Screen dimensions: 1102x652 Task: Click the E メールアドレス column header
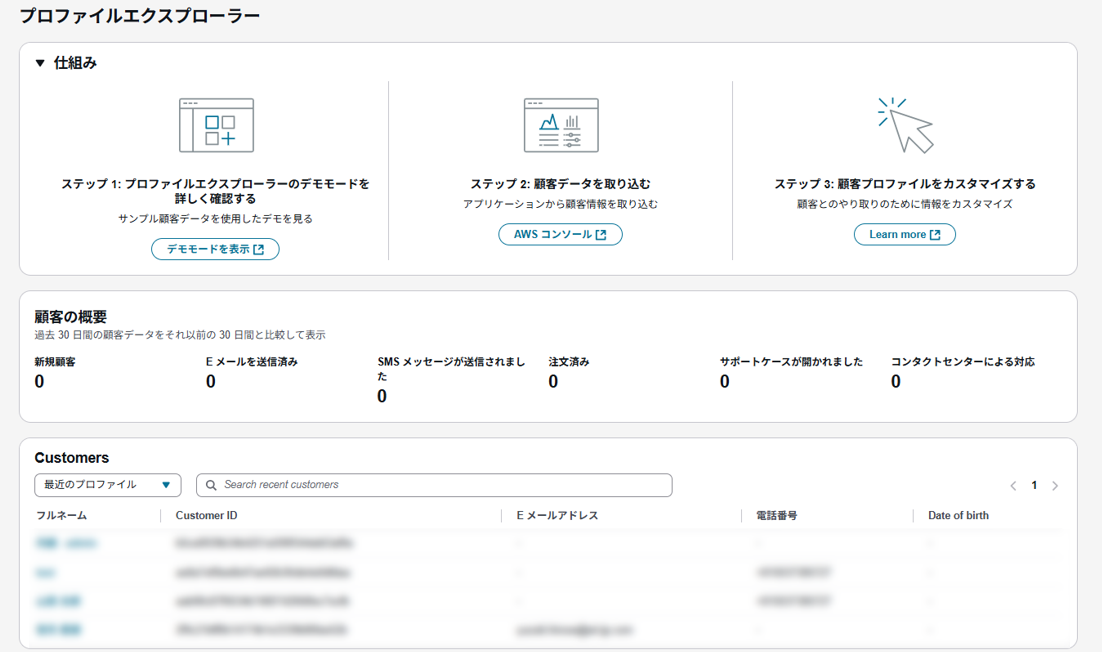[557, 515]
